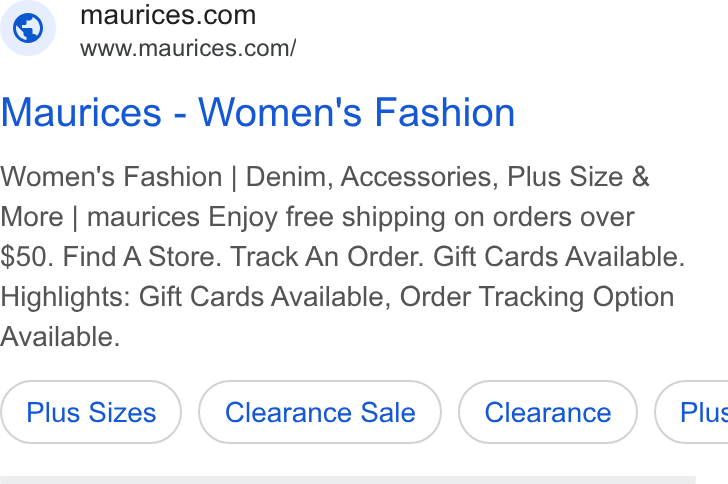Open the Maurices - Women's Fashion result title
This screenshot has width=728, height=484.
coord(258,112)
